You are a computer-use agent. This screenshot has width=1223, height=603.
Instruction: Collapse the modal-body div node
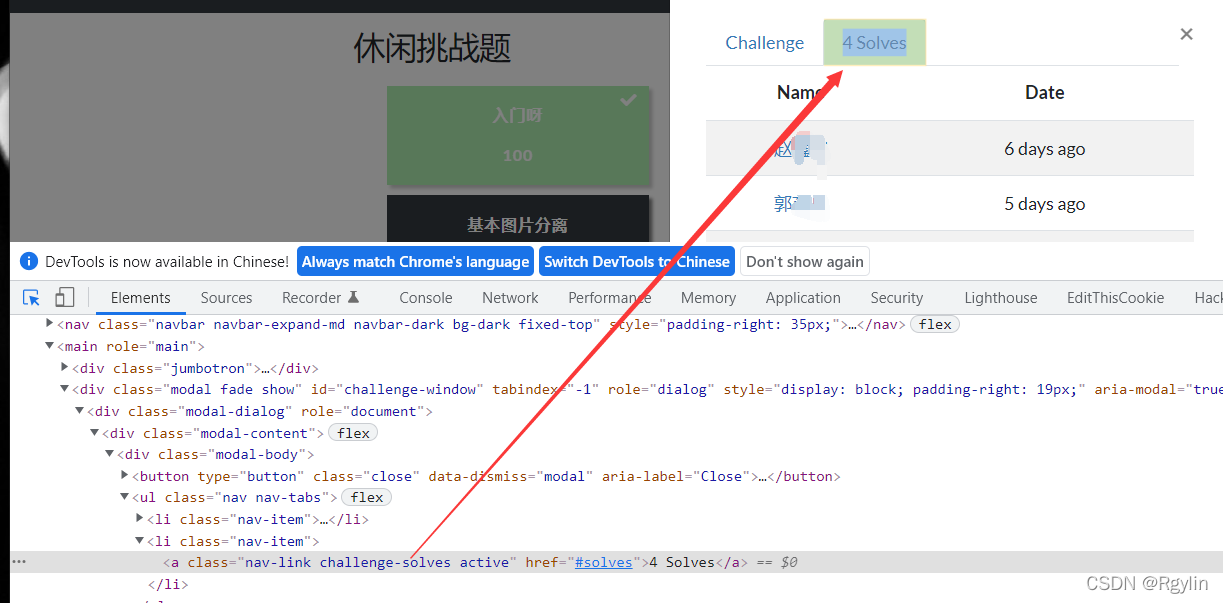110,455
